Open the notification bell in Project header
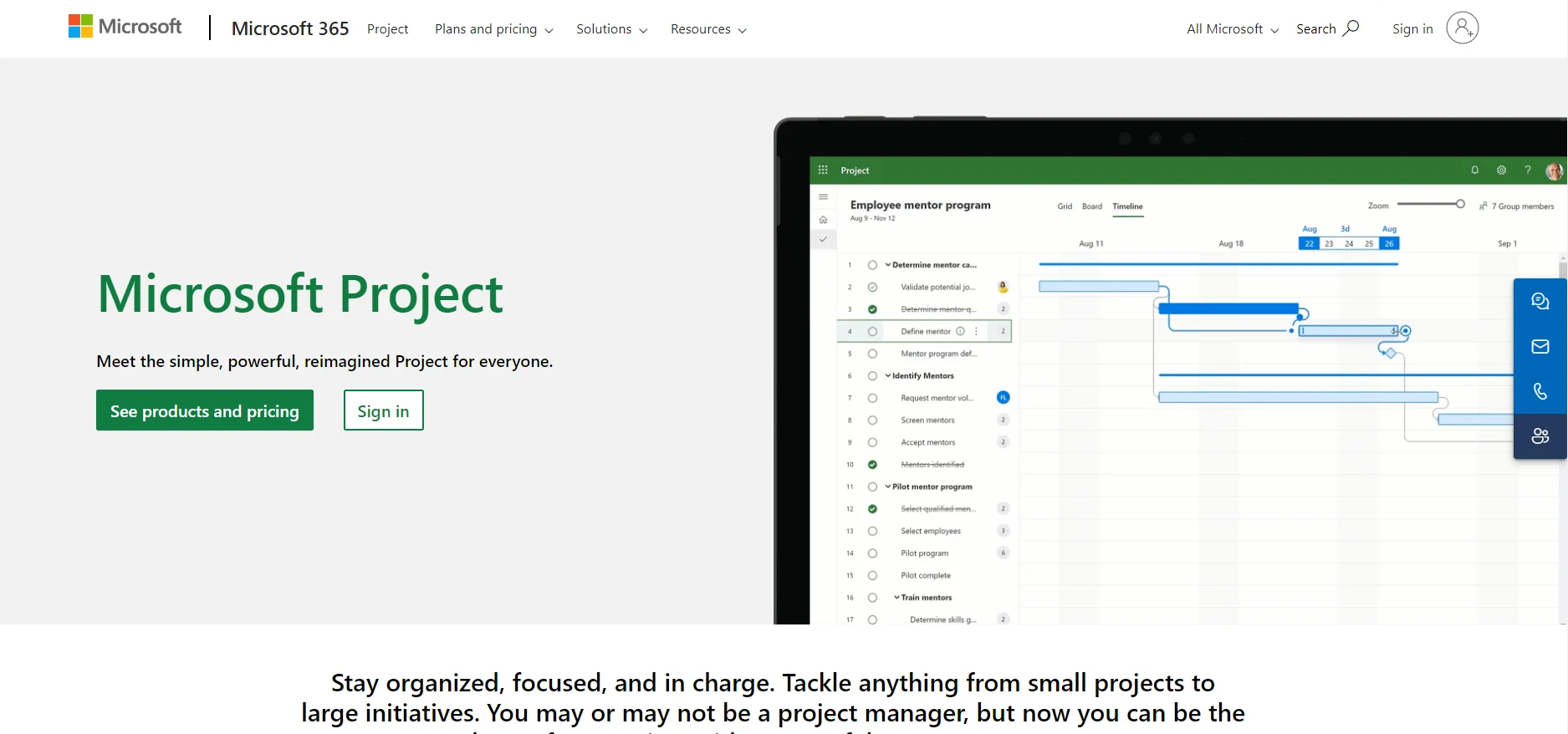The height and width of the screenshot is (734, 1568). pyautogui.click(x=1474, y=170)
